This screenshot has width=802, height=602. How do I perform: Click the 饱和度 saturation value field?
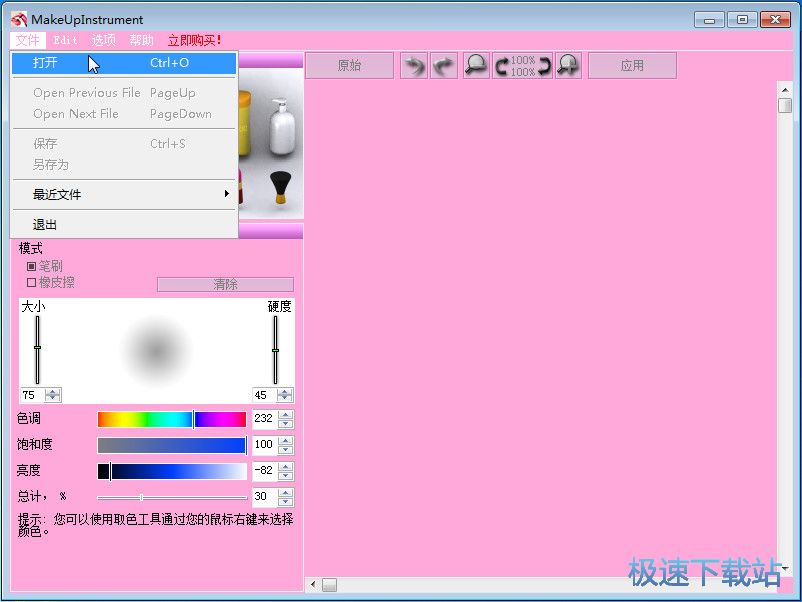click(x=264, y=445)
